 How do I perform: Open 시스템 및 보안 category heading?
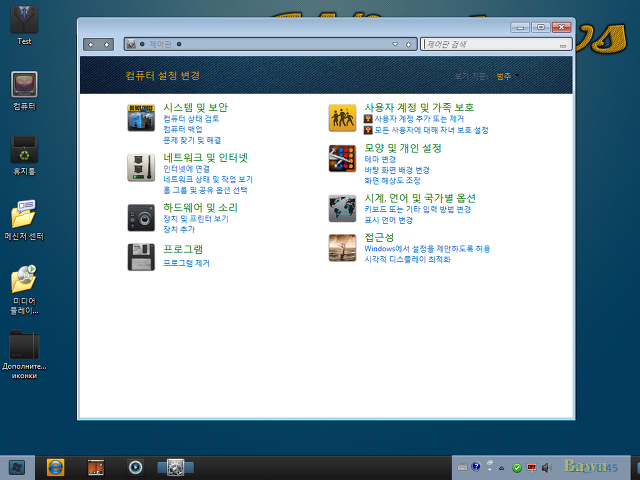tap(196, 107)
